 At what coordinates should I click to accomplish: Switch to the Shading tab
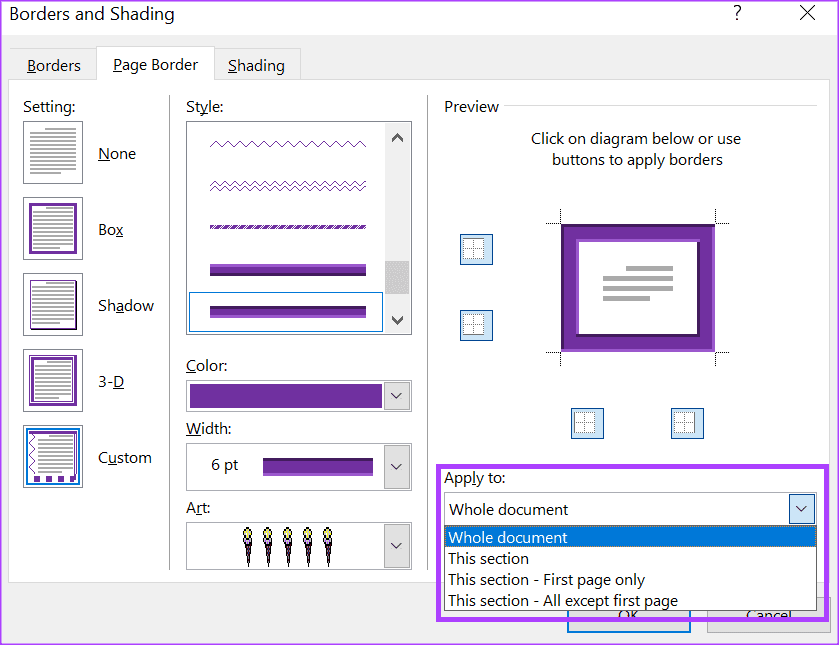point(256,66)
